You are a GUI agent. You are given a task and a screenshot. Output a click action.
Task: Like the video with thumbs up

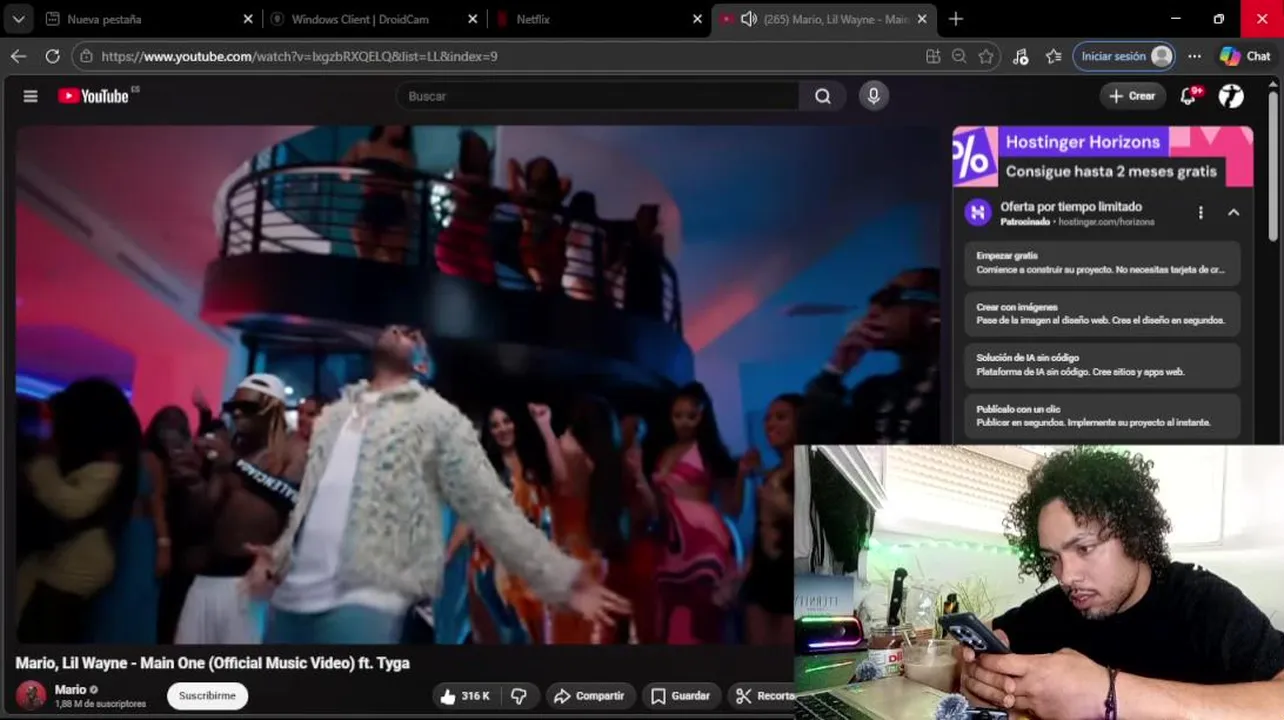pos(466,696)
